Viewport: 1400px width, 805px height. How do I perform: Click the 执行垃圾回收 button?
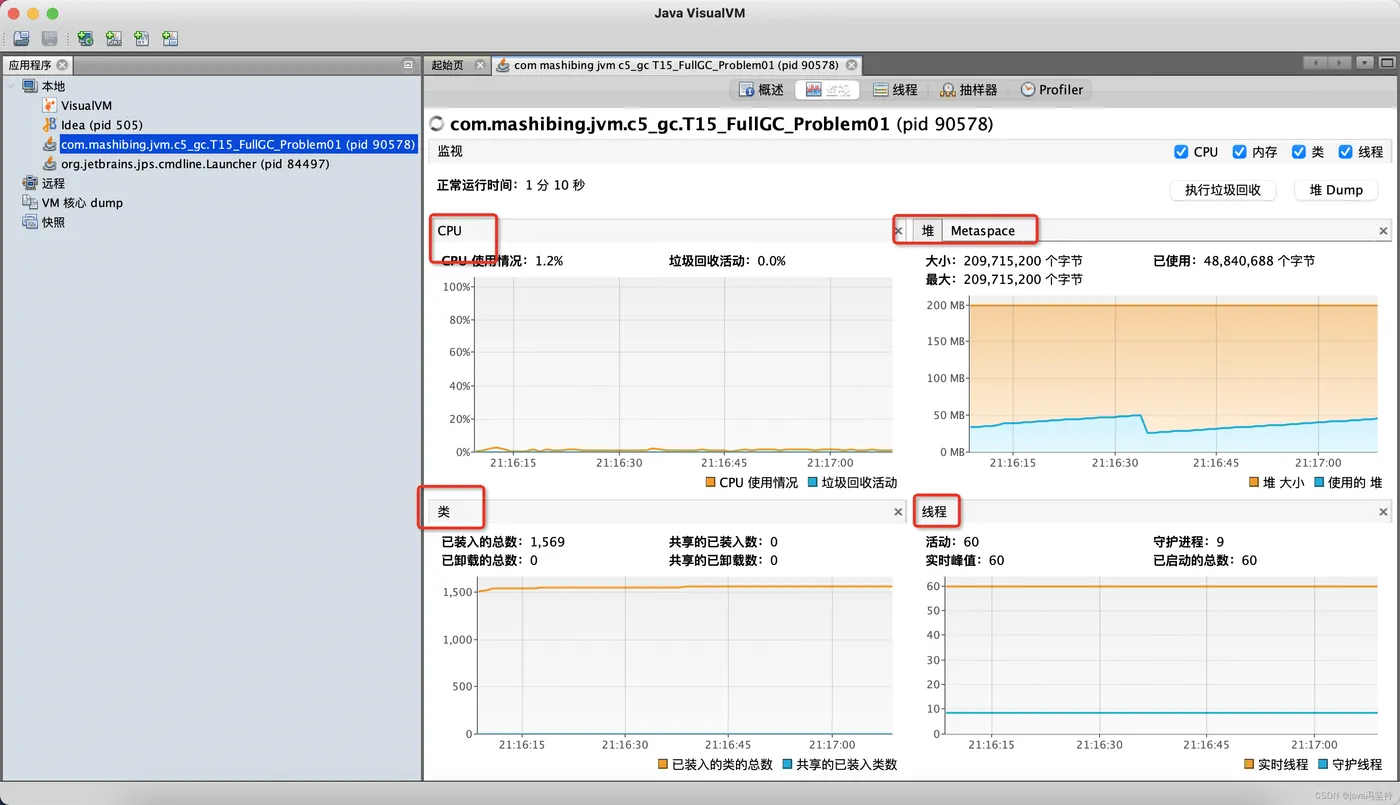(1222, 190)
